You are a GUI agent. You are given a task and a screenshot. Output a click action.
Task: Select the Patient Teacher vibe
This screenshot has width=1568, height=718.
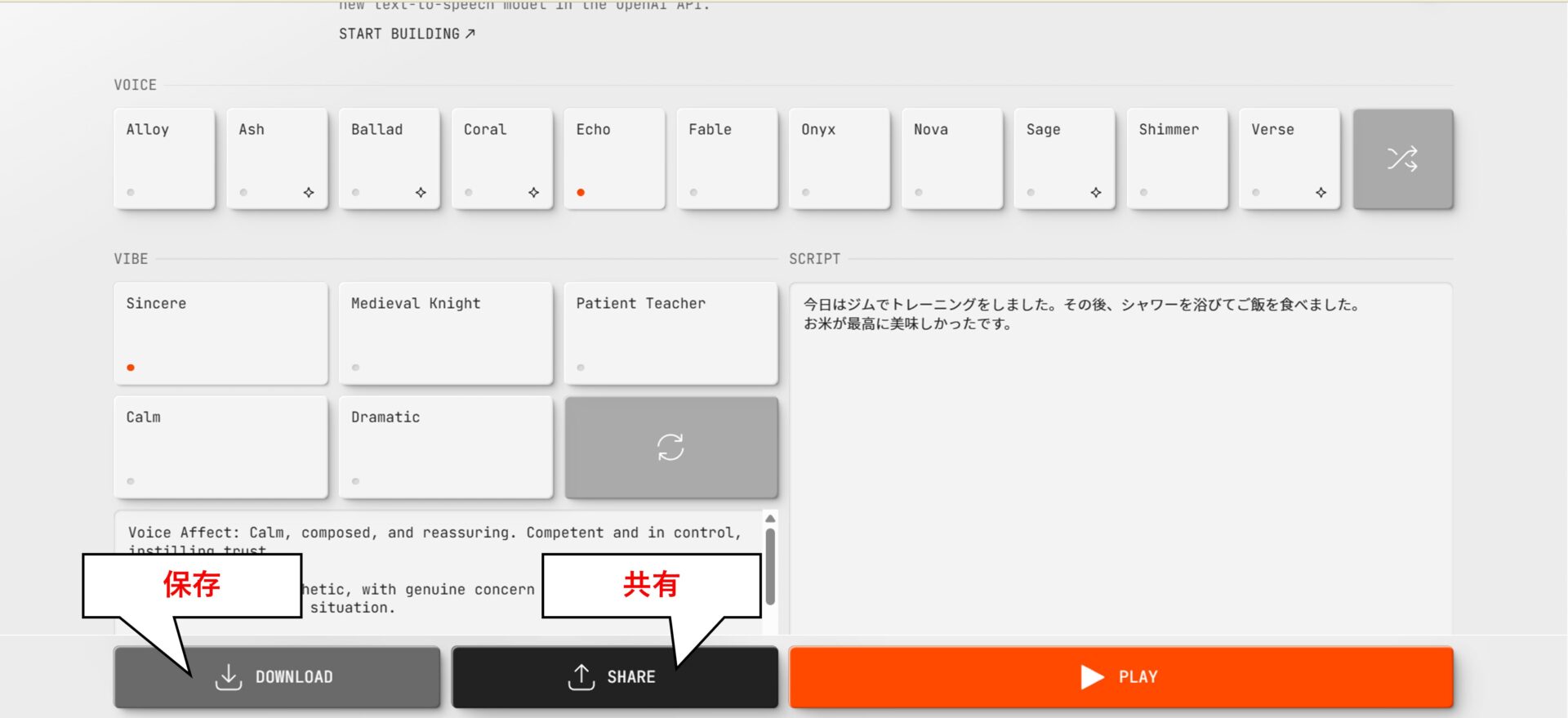(671, 333)
